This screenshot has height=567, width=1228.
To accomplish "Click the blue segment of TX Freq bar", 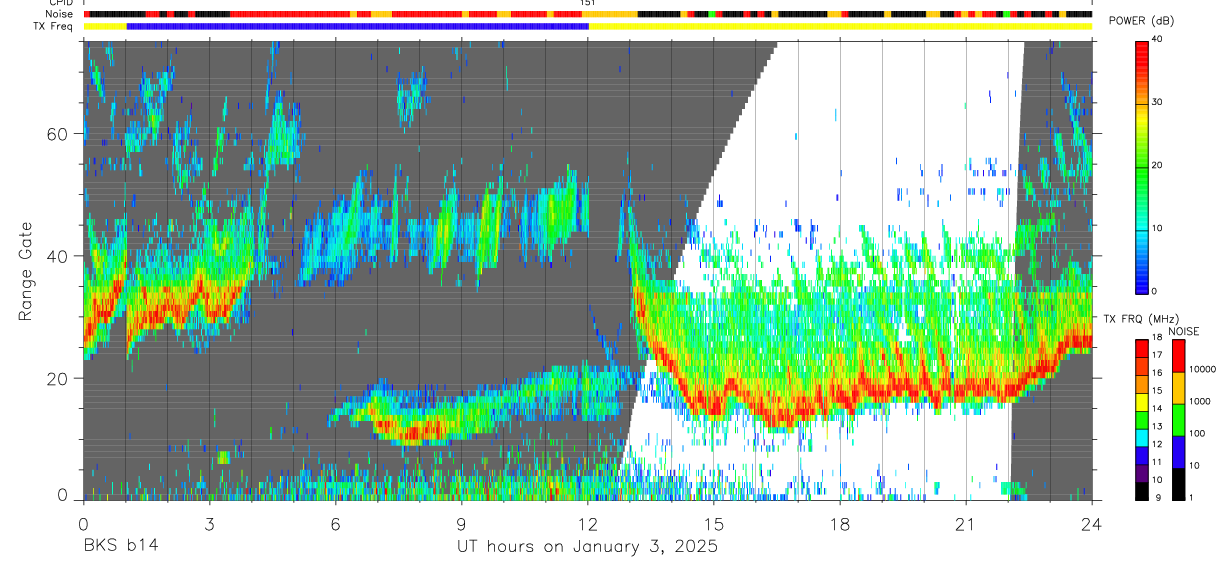I will tap(358, 26).
